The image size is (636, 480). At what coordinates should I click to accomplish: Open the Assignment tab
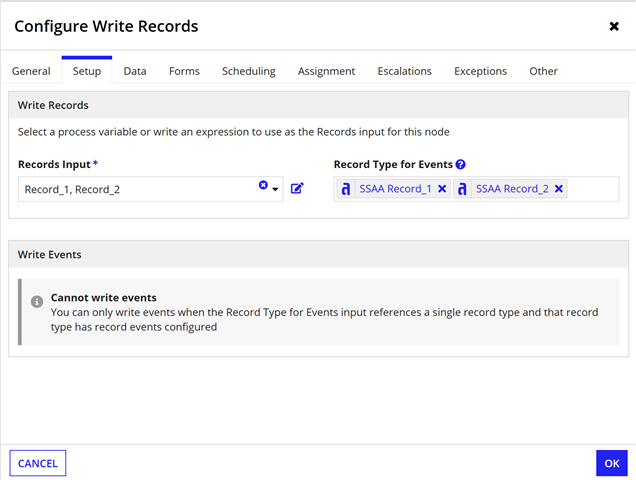(327, 71)
